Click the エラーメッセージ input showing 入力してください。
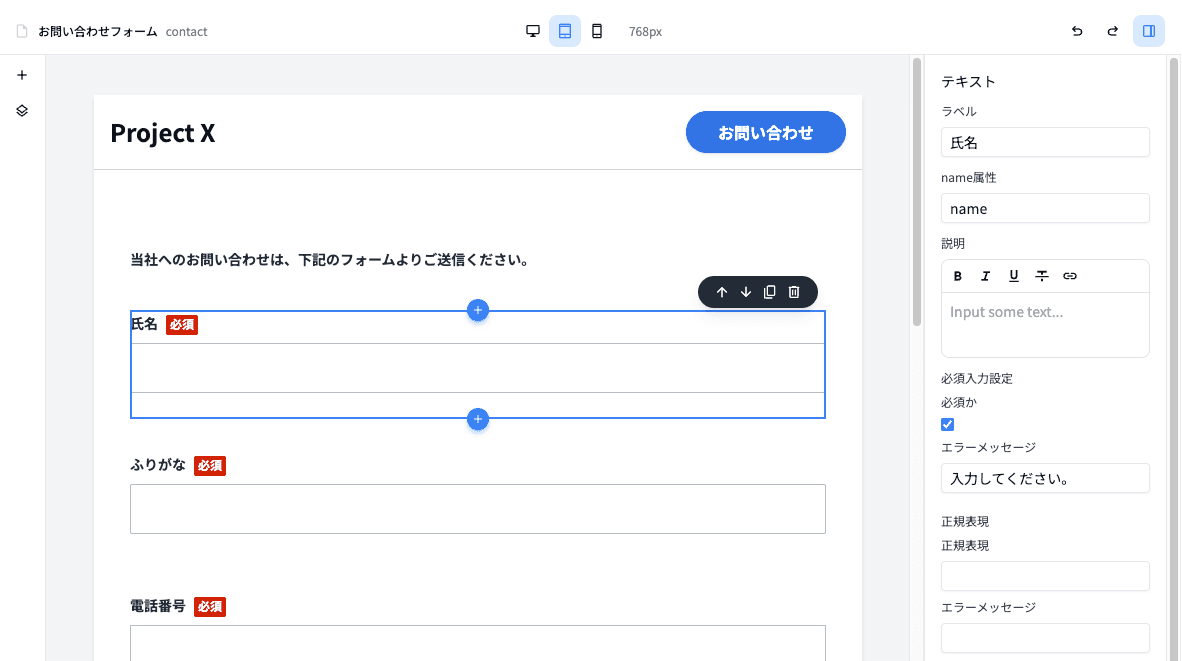This screenshot has height=661, width=1182. click(1044, 478)
